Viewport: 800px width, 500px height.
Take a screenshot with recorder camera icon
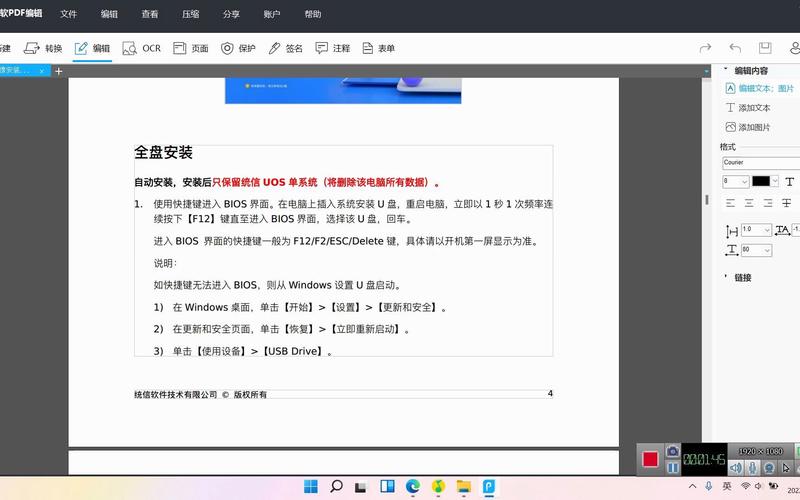672,451
